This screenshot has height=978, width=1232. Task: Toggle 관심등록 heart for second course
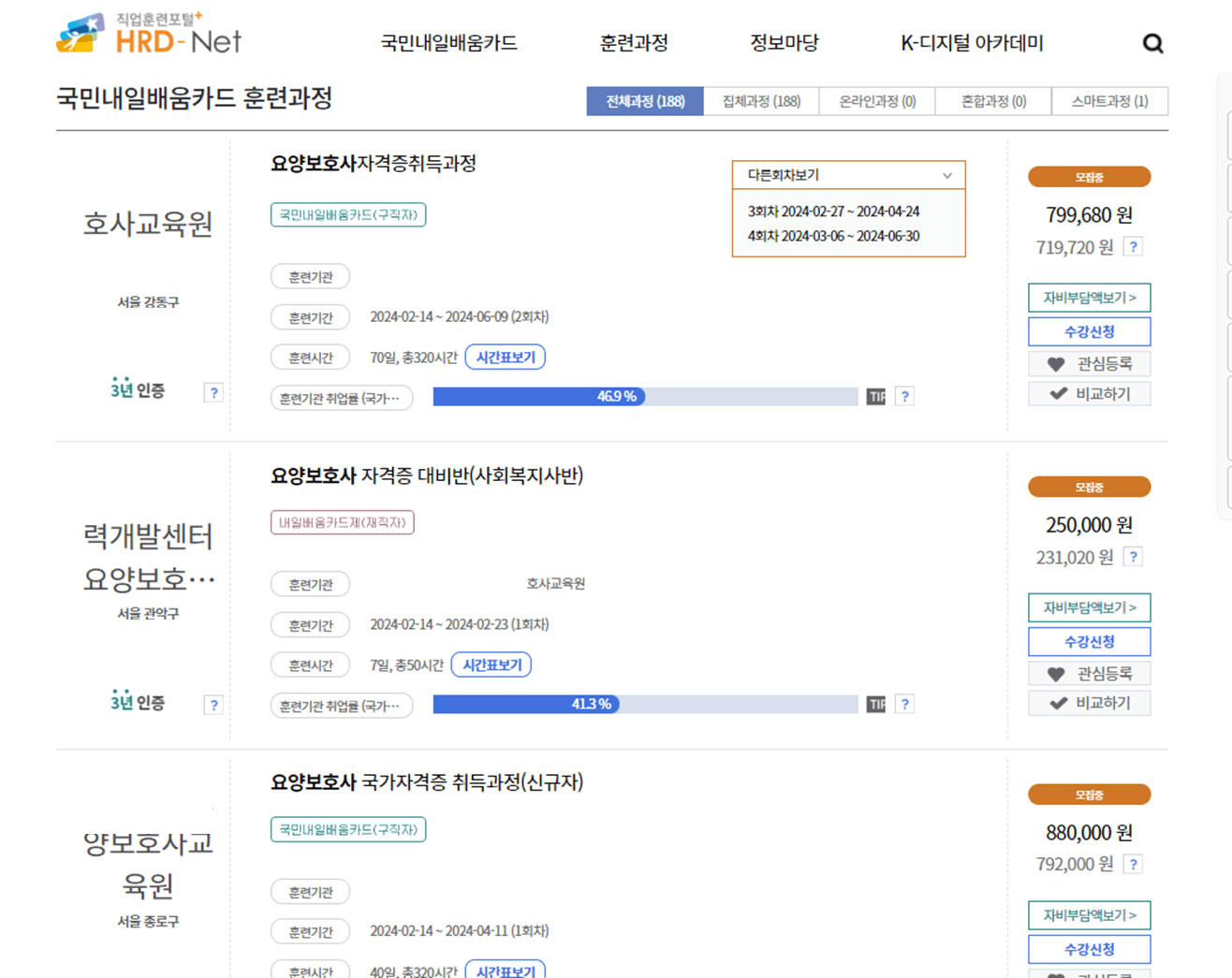[x=1089, y=673]
